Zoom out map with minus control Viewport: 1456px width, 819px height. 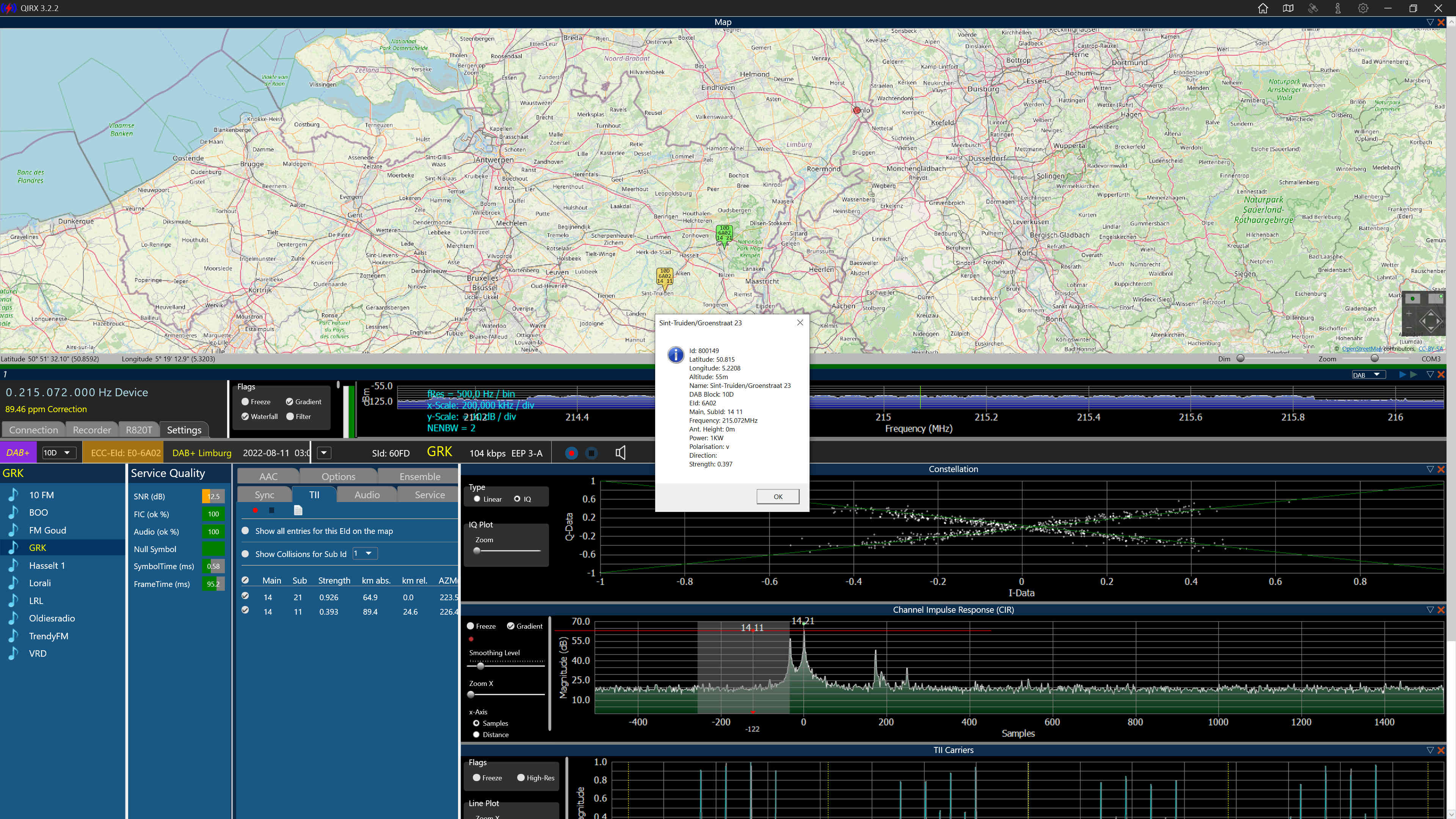(1409, 327)
